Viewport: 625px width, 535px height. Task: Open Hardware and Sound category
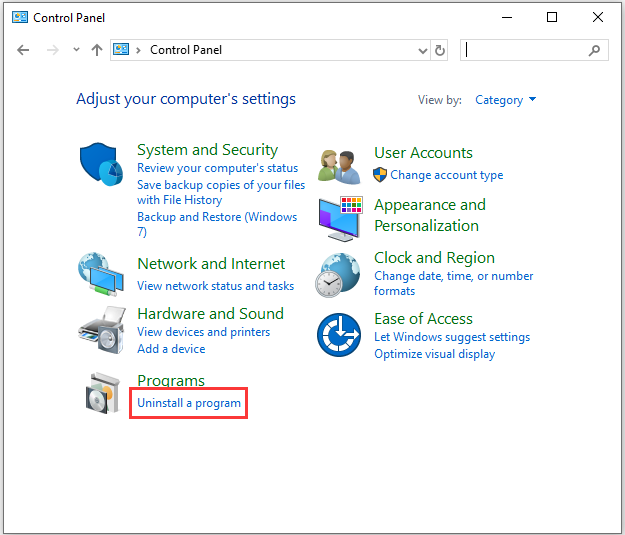tap(210, 314)
